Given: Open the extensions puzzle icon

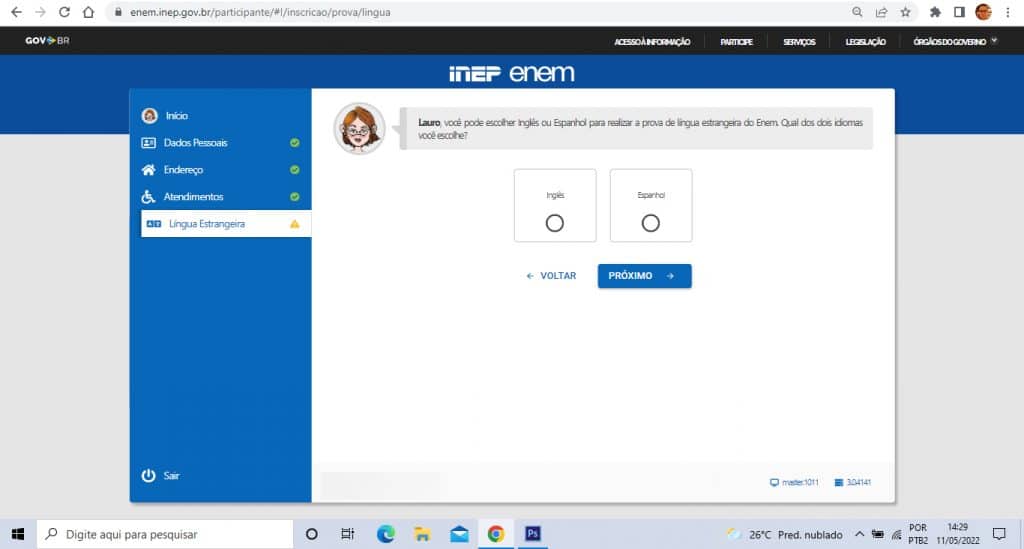Looking at the screenshot, I should (935, 12).
